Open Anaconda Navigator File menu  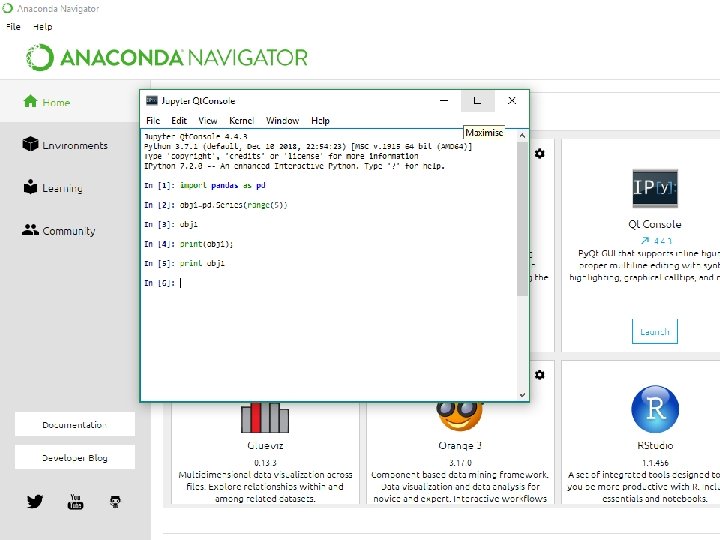click(13, 27)
